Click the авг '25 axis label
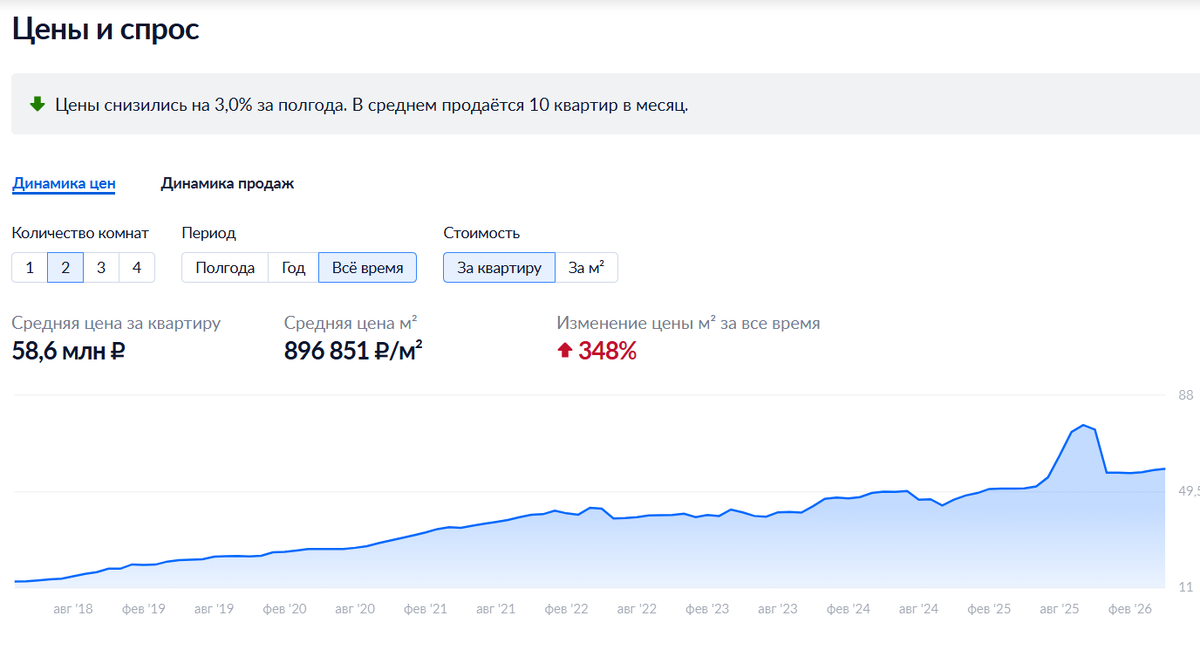 coord(1060,608)
